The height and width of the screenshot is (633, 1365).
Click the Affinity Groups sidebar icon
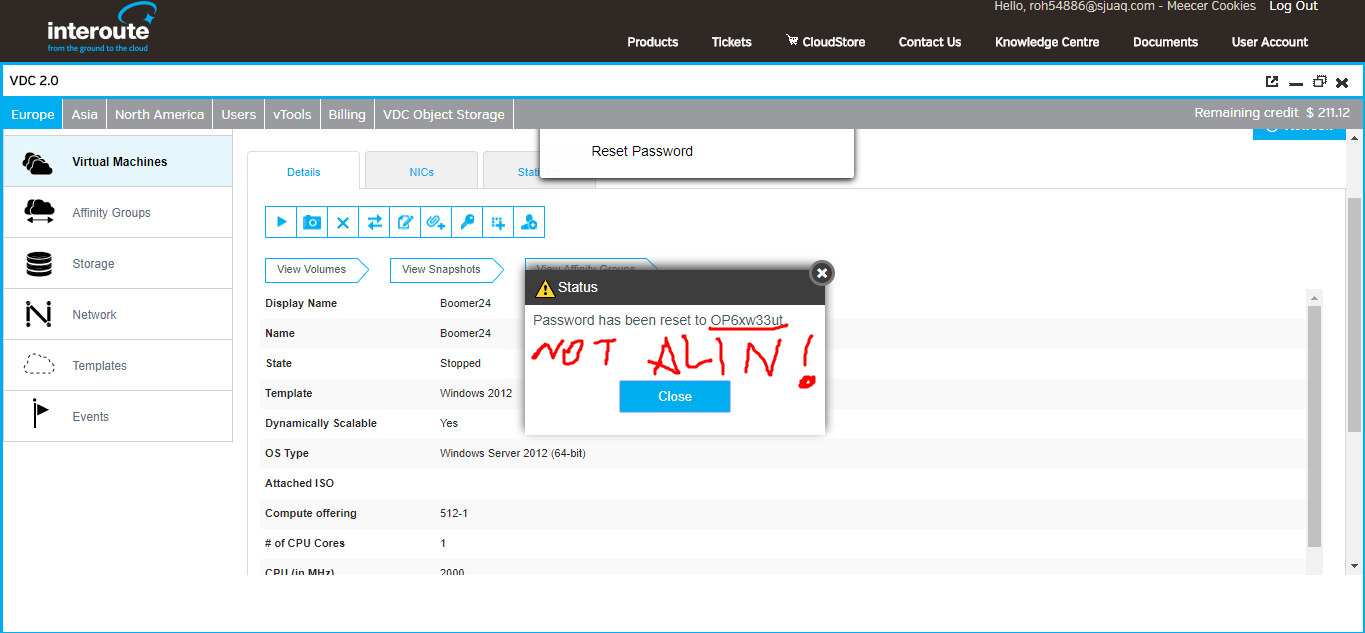pyautogui.click(x=38, y=212)
